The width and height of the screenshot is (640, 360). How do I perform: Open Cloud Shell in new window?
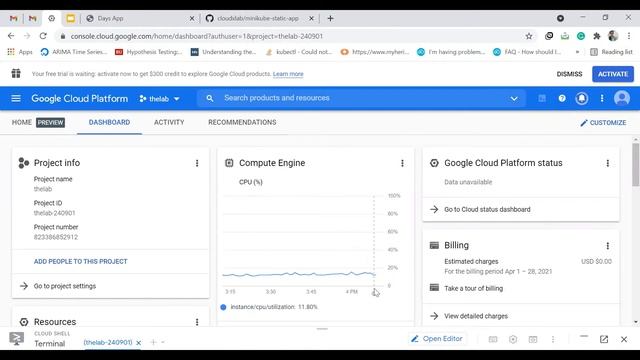(x=604, y=339)
